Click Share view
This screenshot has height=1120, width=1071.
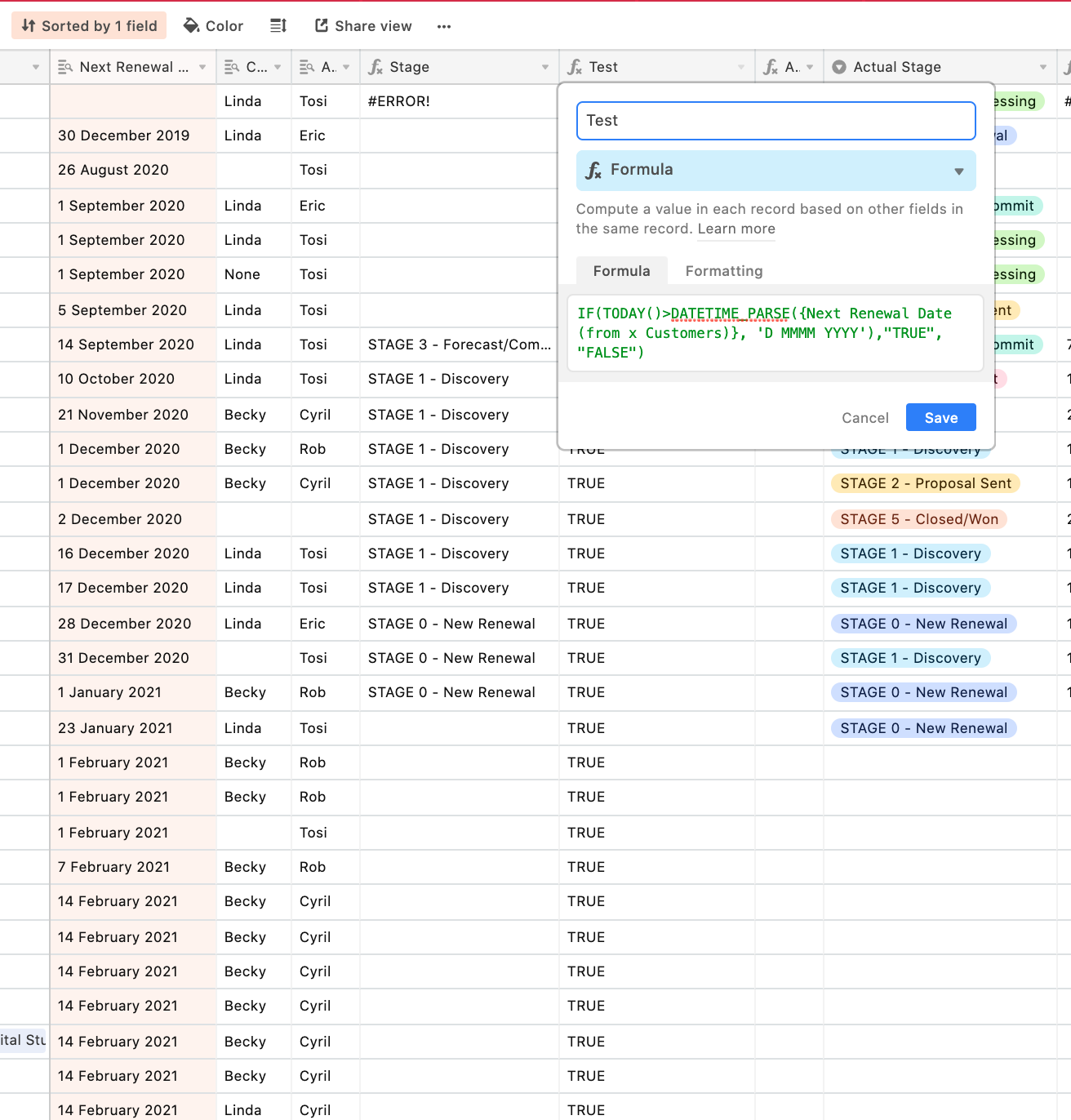click(x=364, y=26)
